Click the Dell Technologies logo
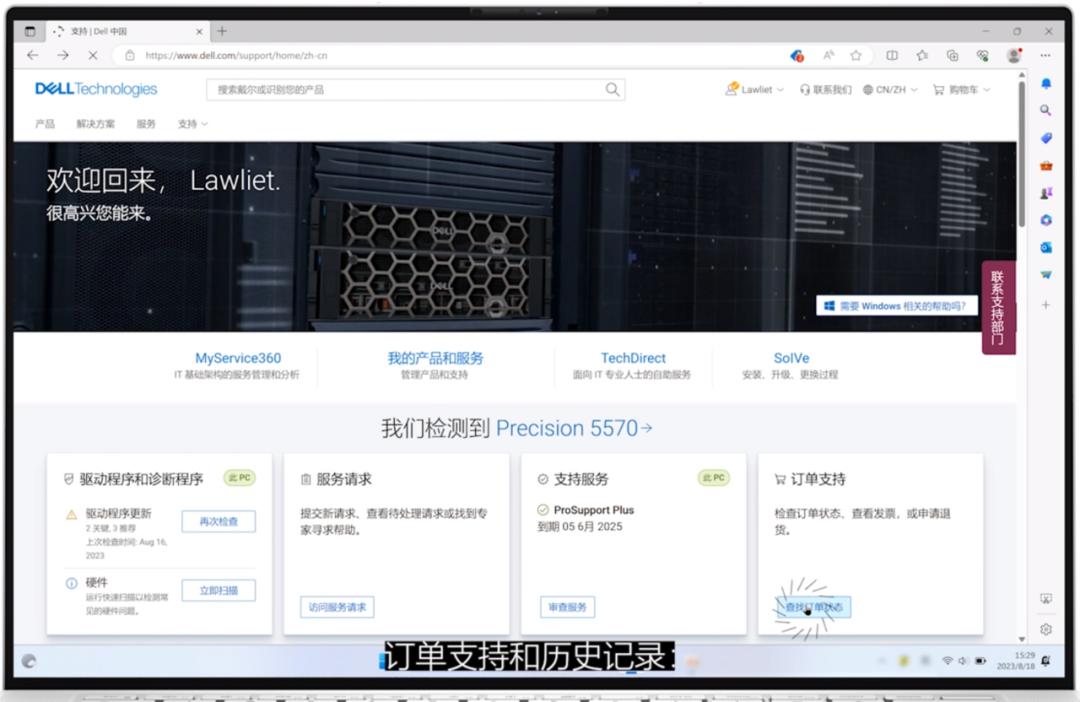 (x=95, y=88)
